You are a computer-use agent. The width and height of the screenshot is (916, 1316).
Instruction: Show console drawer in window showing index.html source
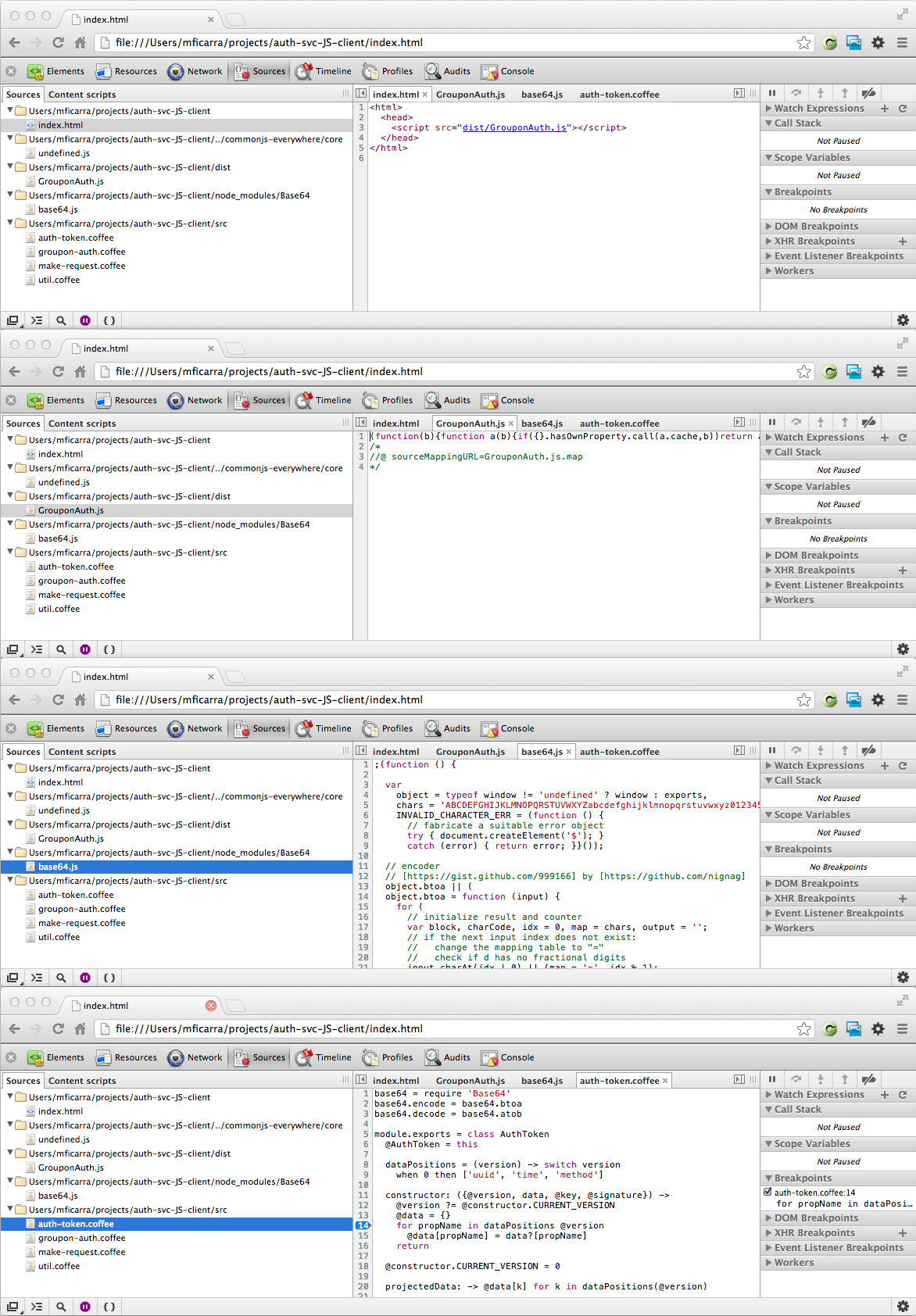(37, 320)
